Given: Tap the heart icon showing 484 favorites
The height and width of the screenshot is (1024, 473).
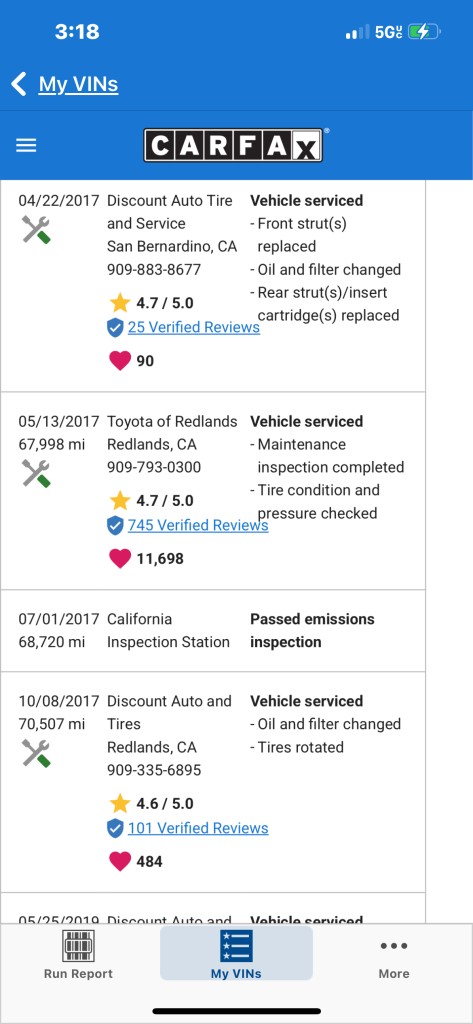Looking at the screenshot, I should 120,861.
